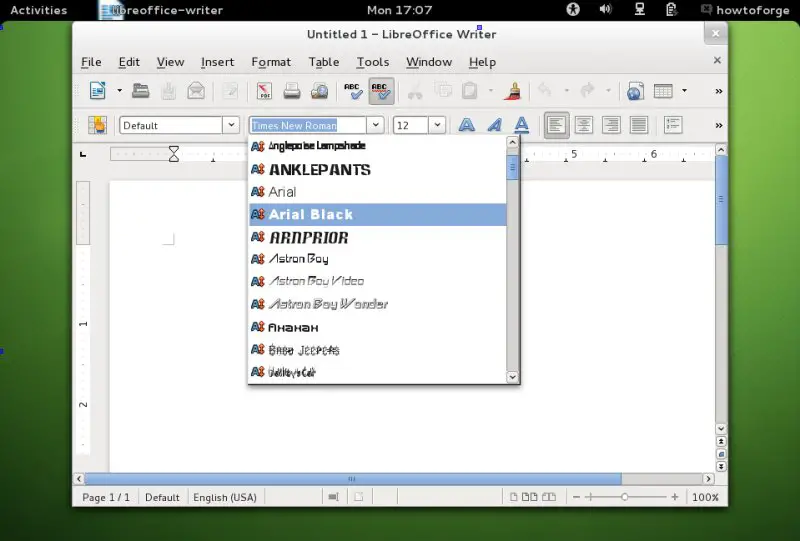800x541 pixels.
Task: Click the font list scroll down arrow
Action: tap(513, 377)
